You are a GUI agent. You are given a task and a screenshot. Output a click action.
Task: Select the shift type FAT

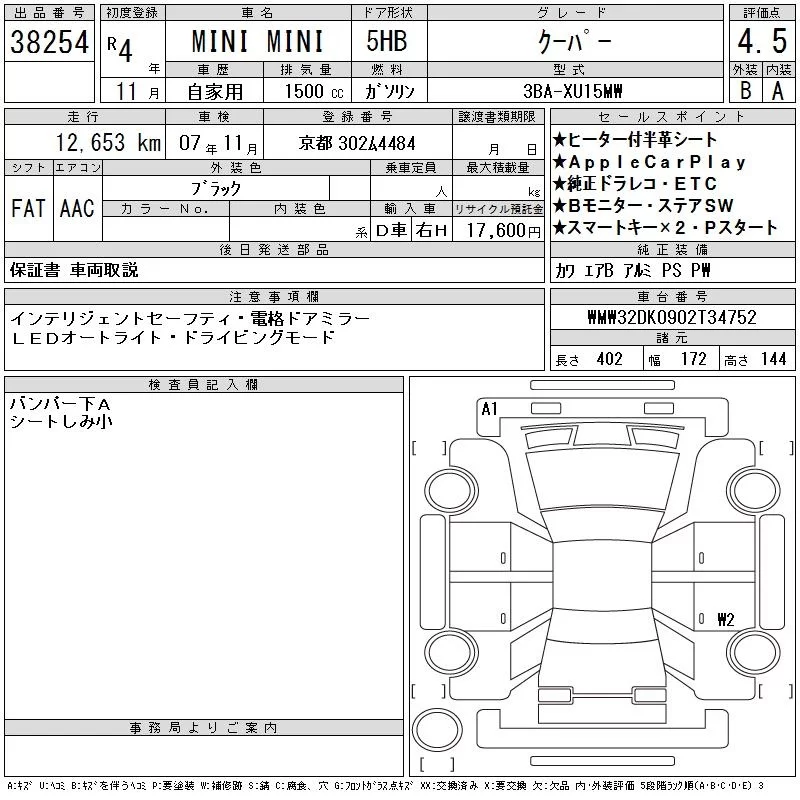tap(29, 208)
